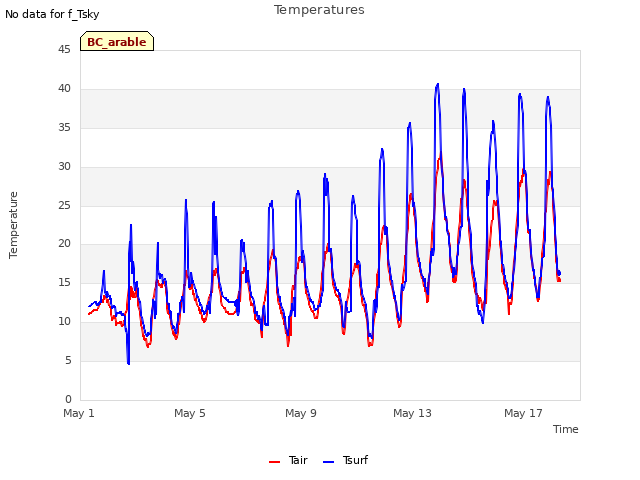This screenshot has height=480, width=640.
Task: Click the May 13 axis label
Action: point(412,413)
